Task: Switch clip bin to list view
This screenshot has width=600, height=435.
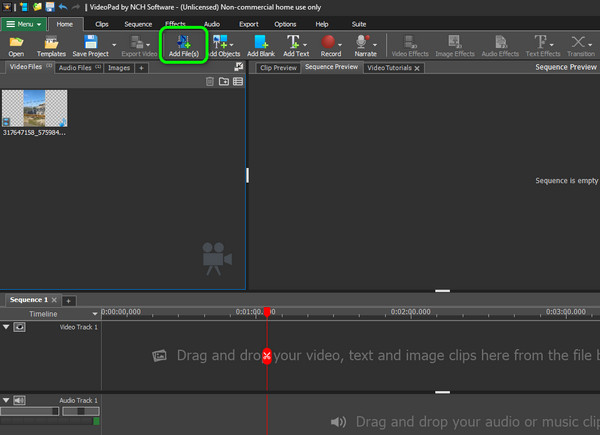Action: 238,81
